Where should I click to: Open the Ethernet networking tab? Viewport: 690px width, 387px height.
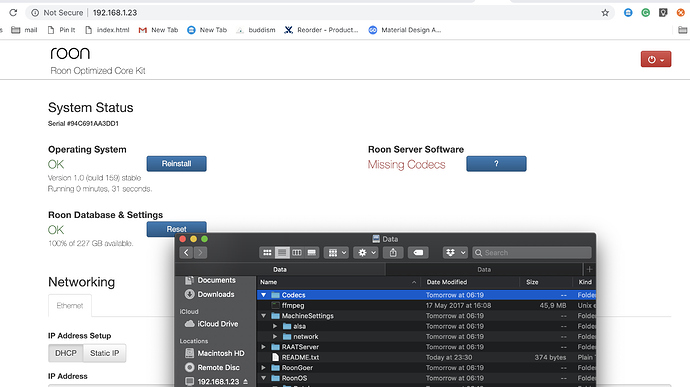click(x=70, y=306)
